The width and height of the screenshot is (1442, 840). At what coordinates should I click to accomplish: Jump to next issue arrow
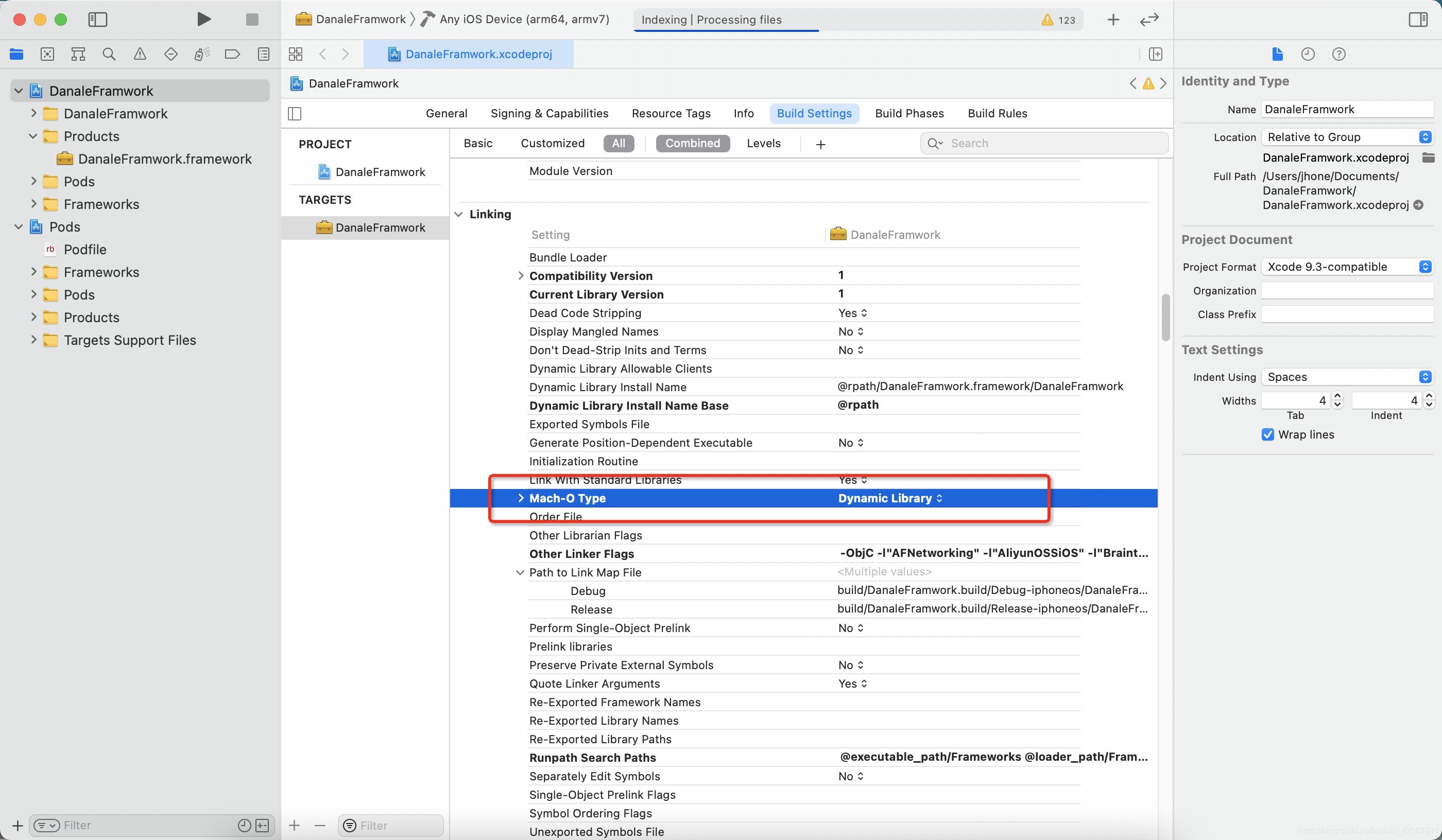[x=1163, y=84]
